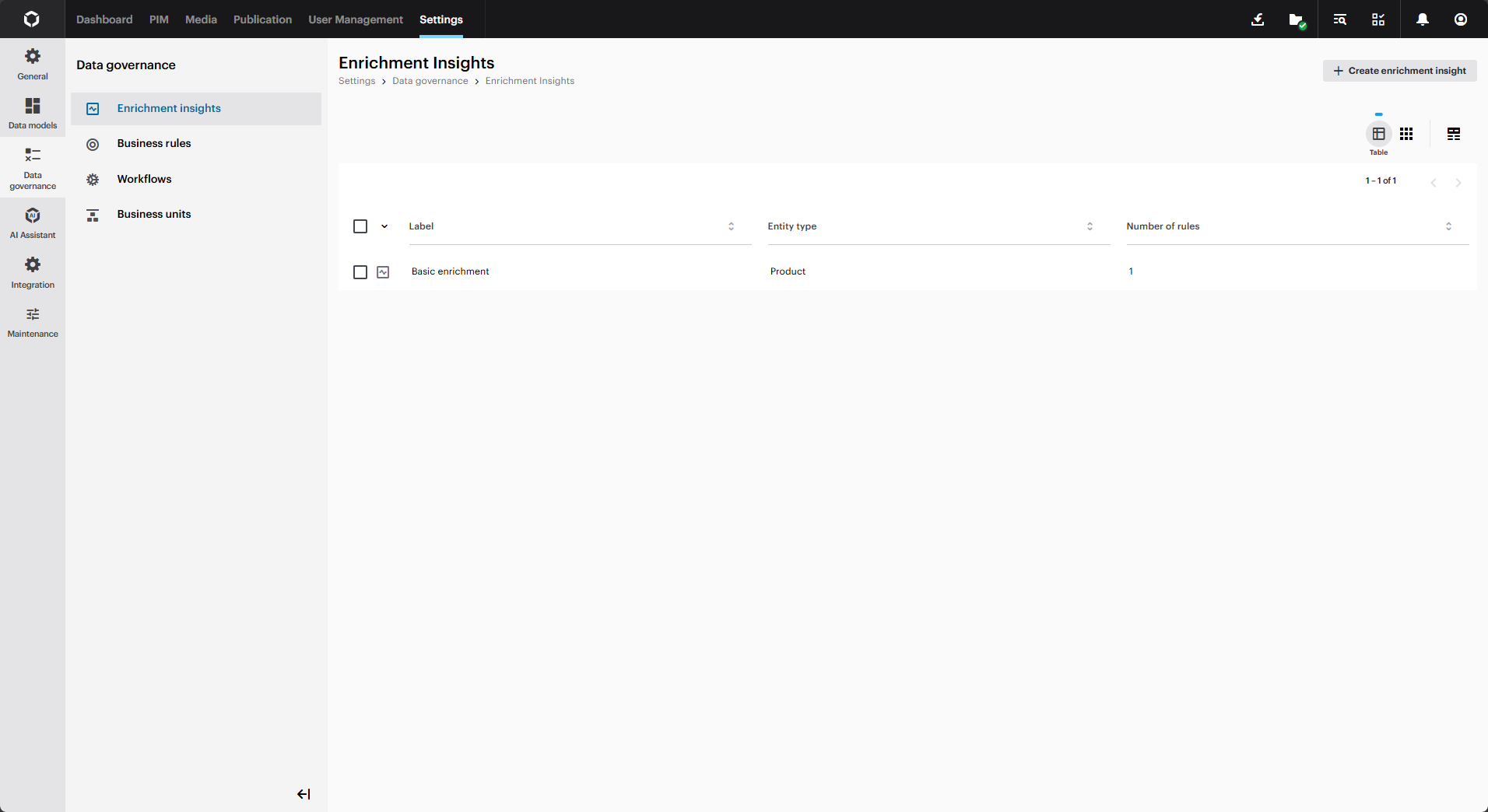
Task: Click the tasks overview icon in top bar
Action: pos(1377,19)
